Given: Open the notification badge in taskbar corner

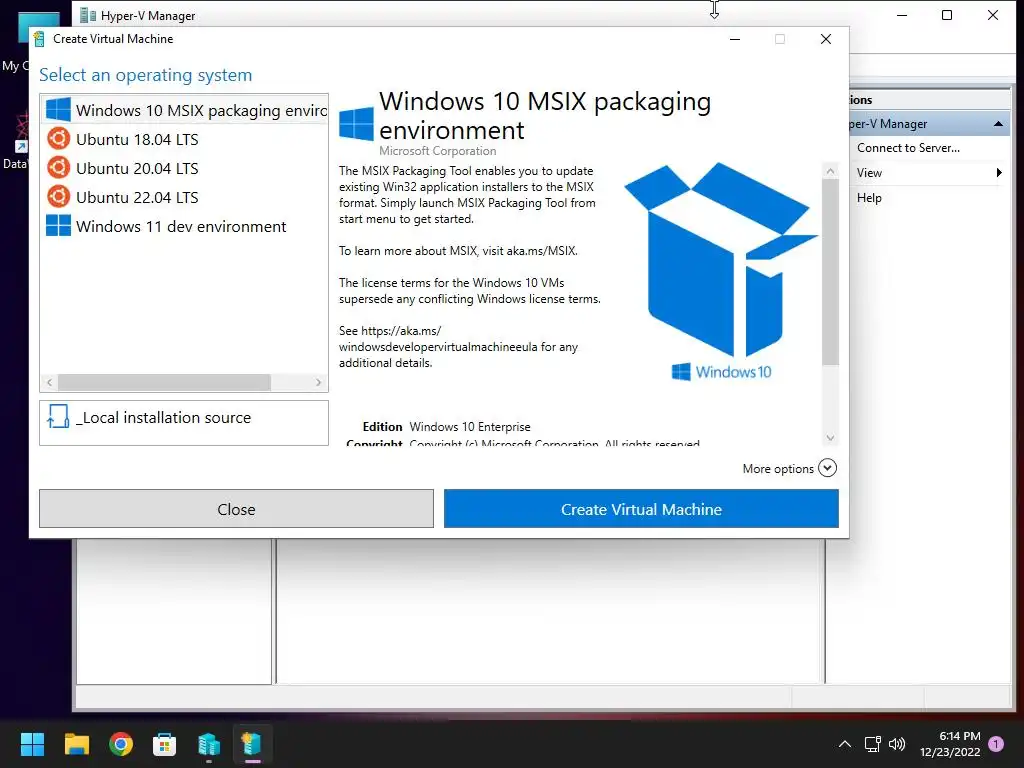Looking at the screenshot, I should click(x=996, y=743).
